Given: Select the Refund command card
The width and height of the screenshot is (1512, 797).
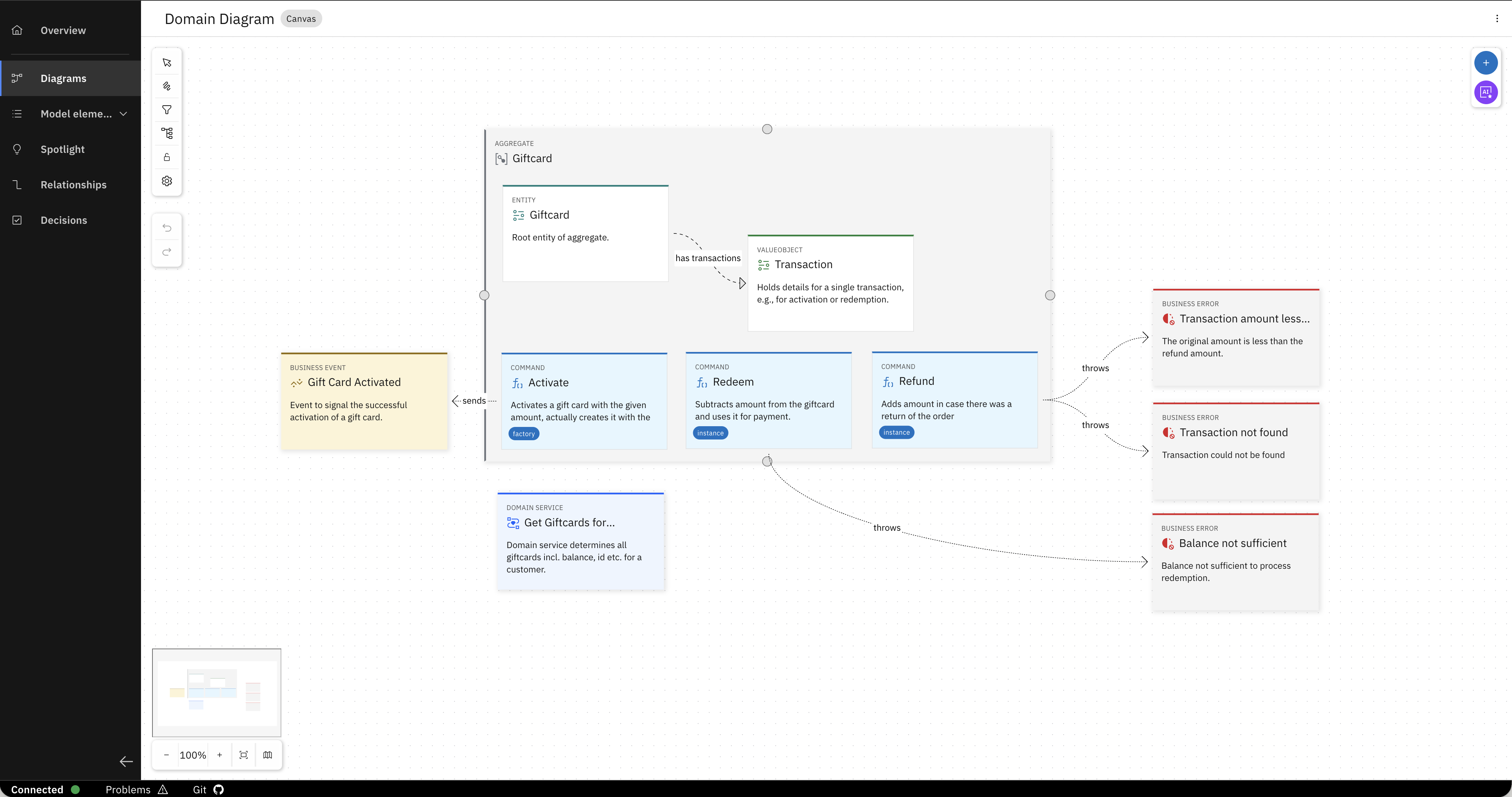Looking at the screenshot, I should tap(954, 400).
